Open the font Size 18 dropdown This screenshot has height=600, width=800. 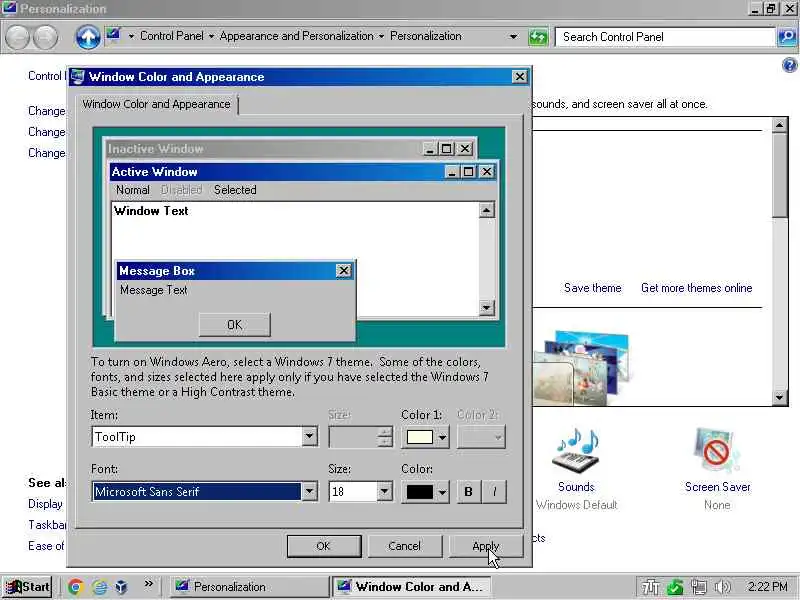(385, 492)
